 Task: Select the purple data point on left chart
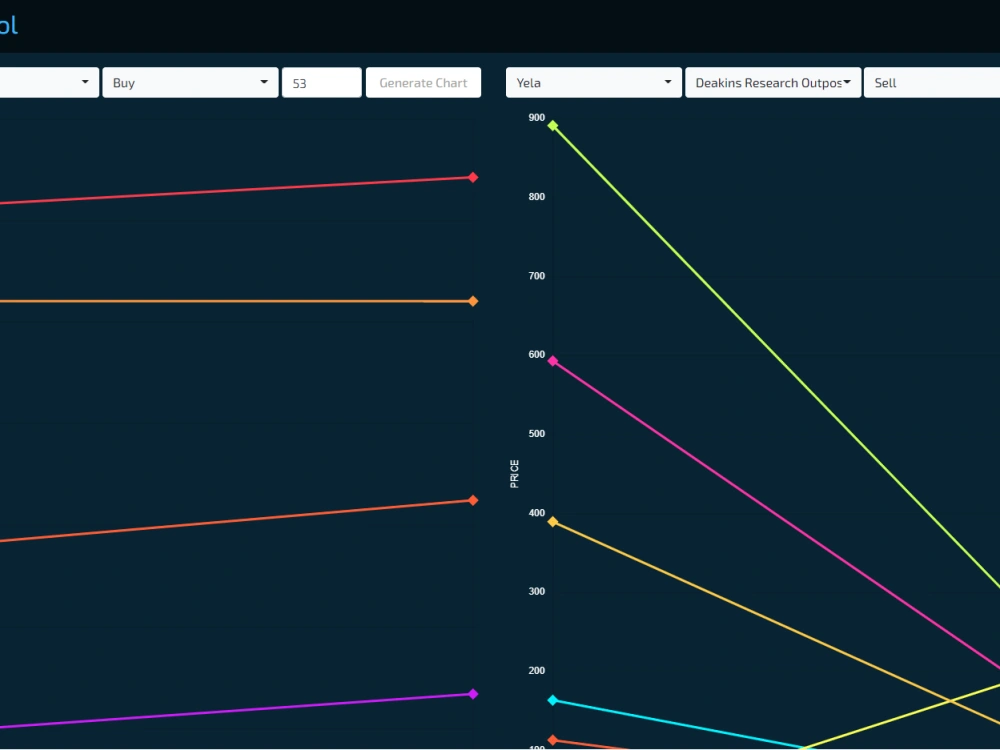coord(473,694)
